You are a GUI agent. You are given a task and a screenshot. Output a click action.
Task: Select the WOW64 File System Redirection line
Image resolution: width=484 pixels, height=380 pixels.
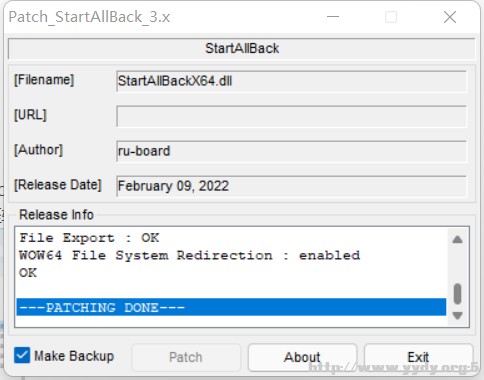click(189, 256)
